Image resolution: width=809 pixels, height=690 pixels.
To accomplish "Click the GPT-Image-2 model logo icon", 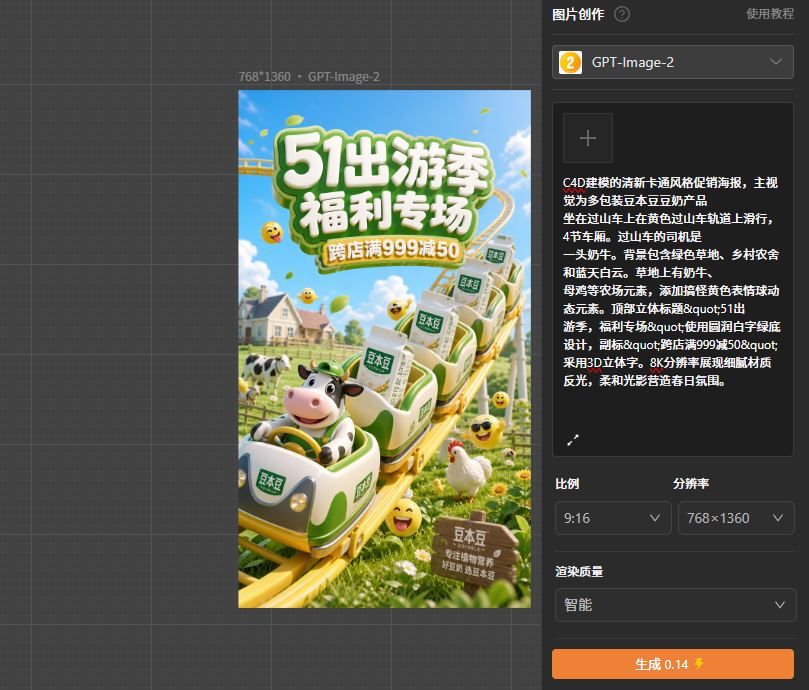I will 570,62.
